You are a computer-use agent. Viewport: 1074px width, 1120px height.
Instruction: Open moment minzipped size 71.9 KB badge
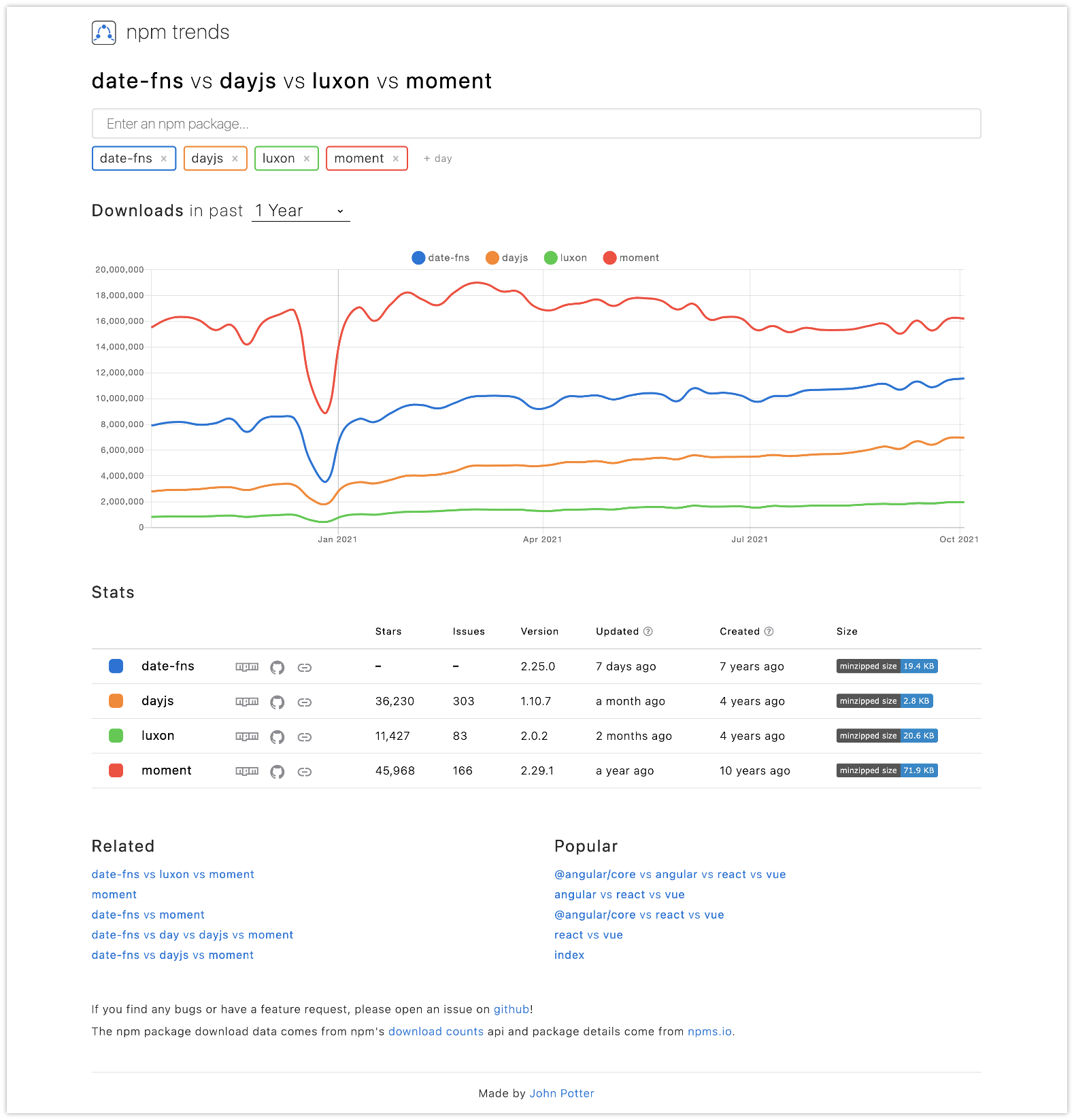887,770
